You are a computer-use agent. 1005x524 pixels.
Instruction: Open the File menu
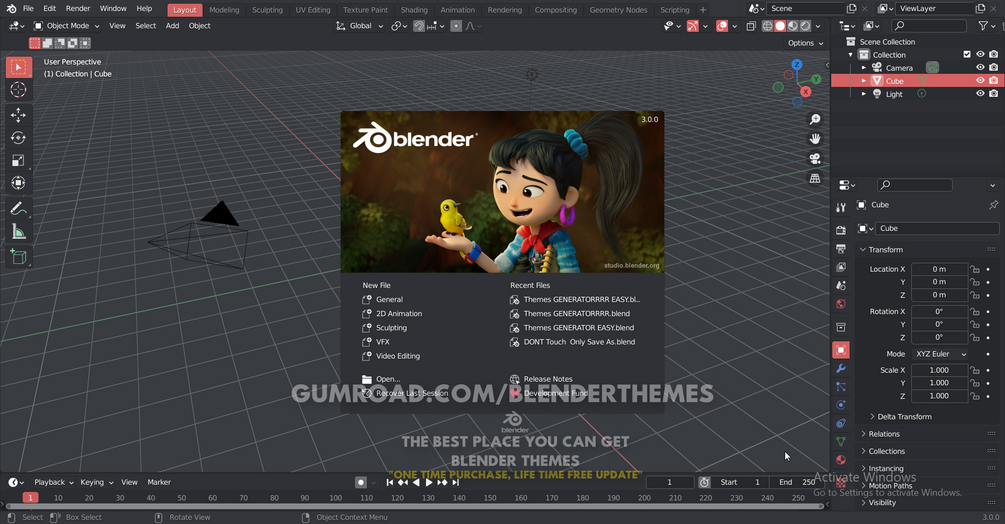pyautogui.click(x=28, y=8)
